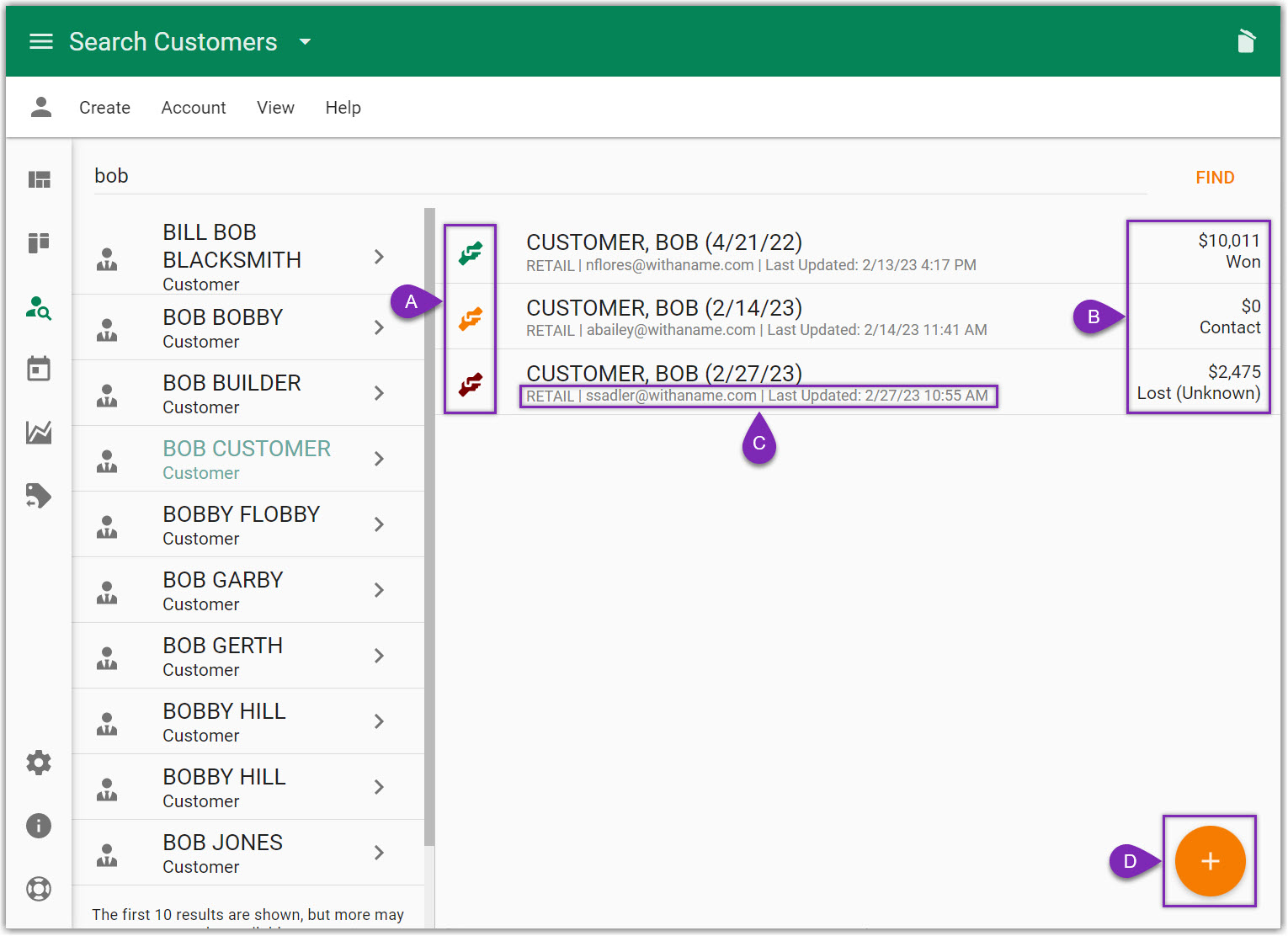This screenshot has height=936, width=1288.
Task: Click the green handshake Won opportunity icon
Action: pyautogui.click(x=471, y=253)
